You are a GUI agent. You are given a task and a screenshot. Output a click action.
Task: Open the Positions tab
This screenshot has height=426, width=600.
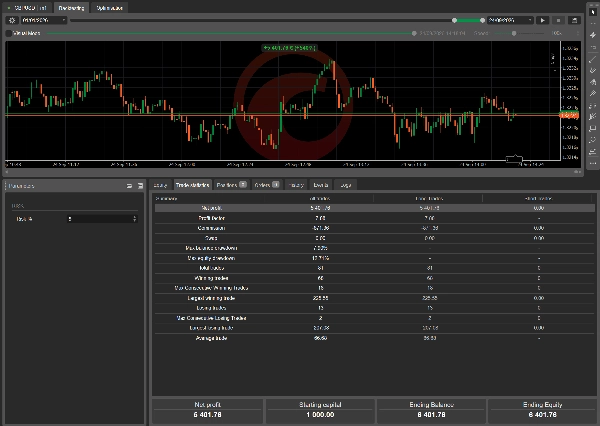click(231, 185)
